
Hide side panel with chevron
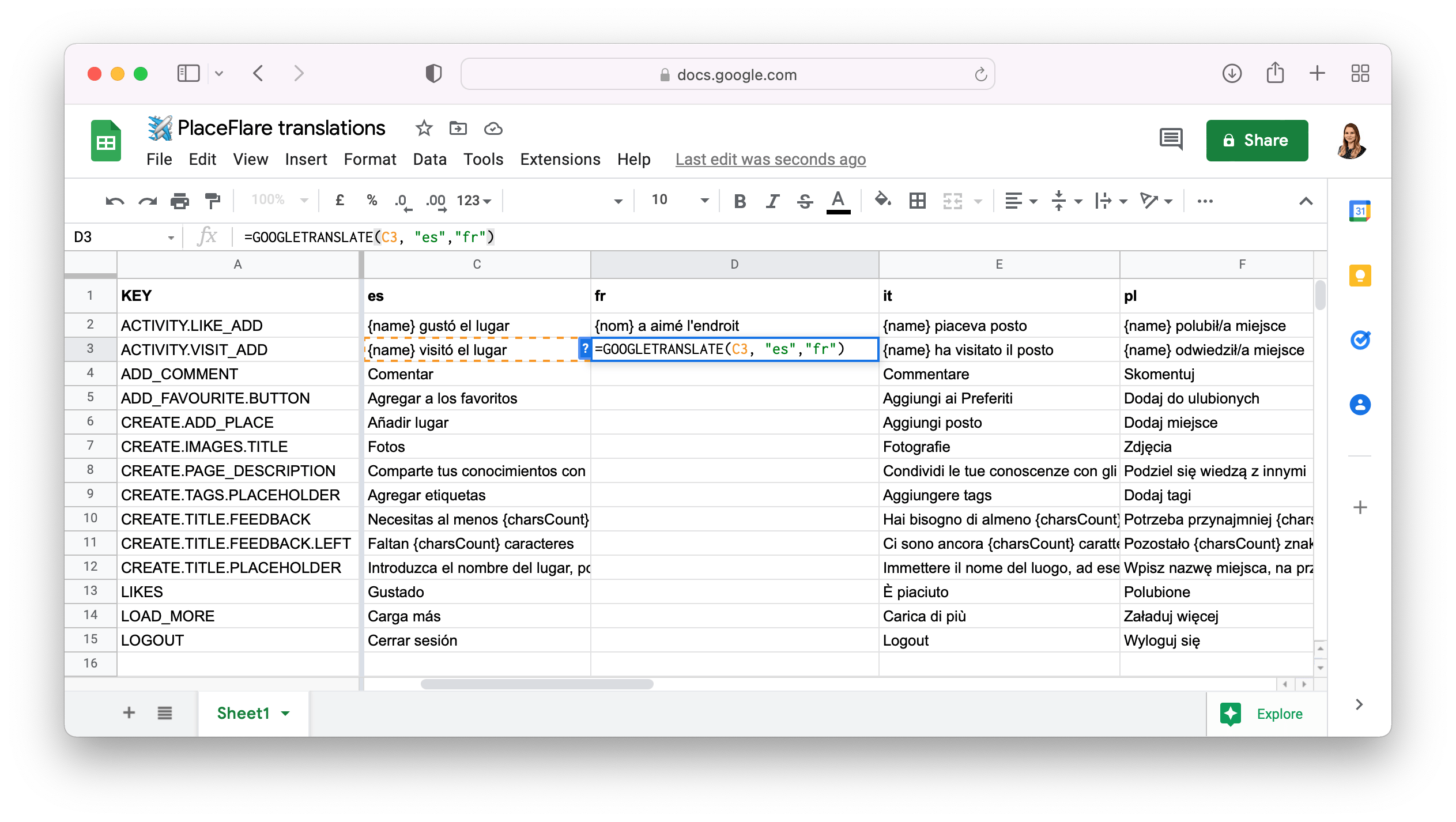1360,704
